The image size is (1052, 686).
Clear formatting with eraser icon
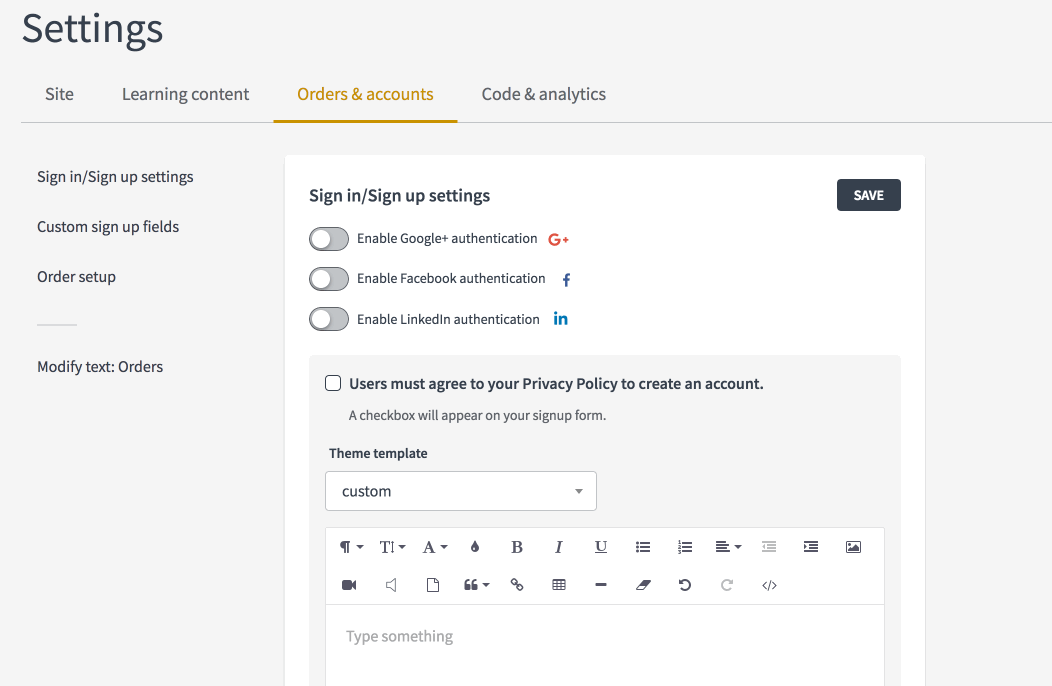click(643, 585)
